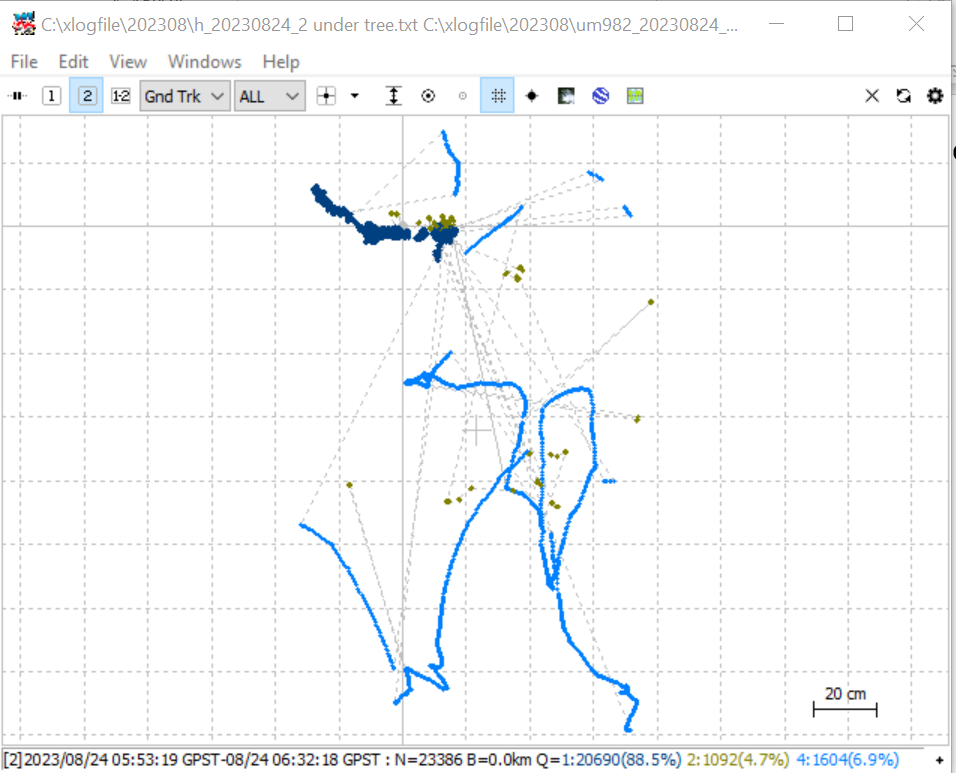The image size is (956, 773).
Task: Click the plus icon in status bar
Action: (x=940, y=760)
